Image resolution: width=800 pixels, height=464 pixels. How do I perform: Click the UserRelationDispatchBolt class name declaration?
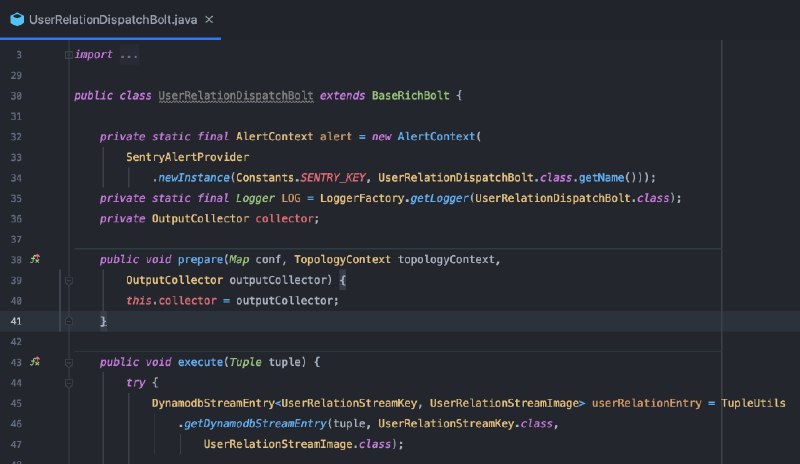(x=236, y=96)
